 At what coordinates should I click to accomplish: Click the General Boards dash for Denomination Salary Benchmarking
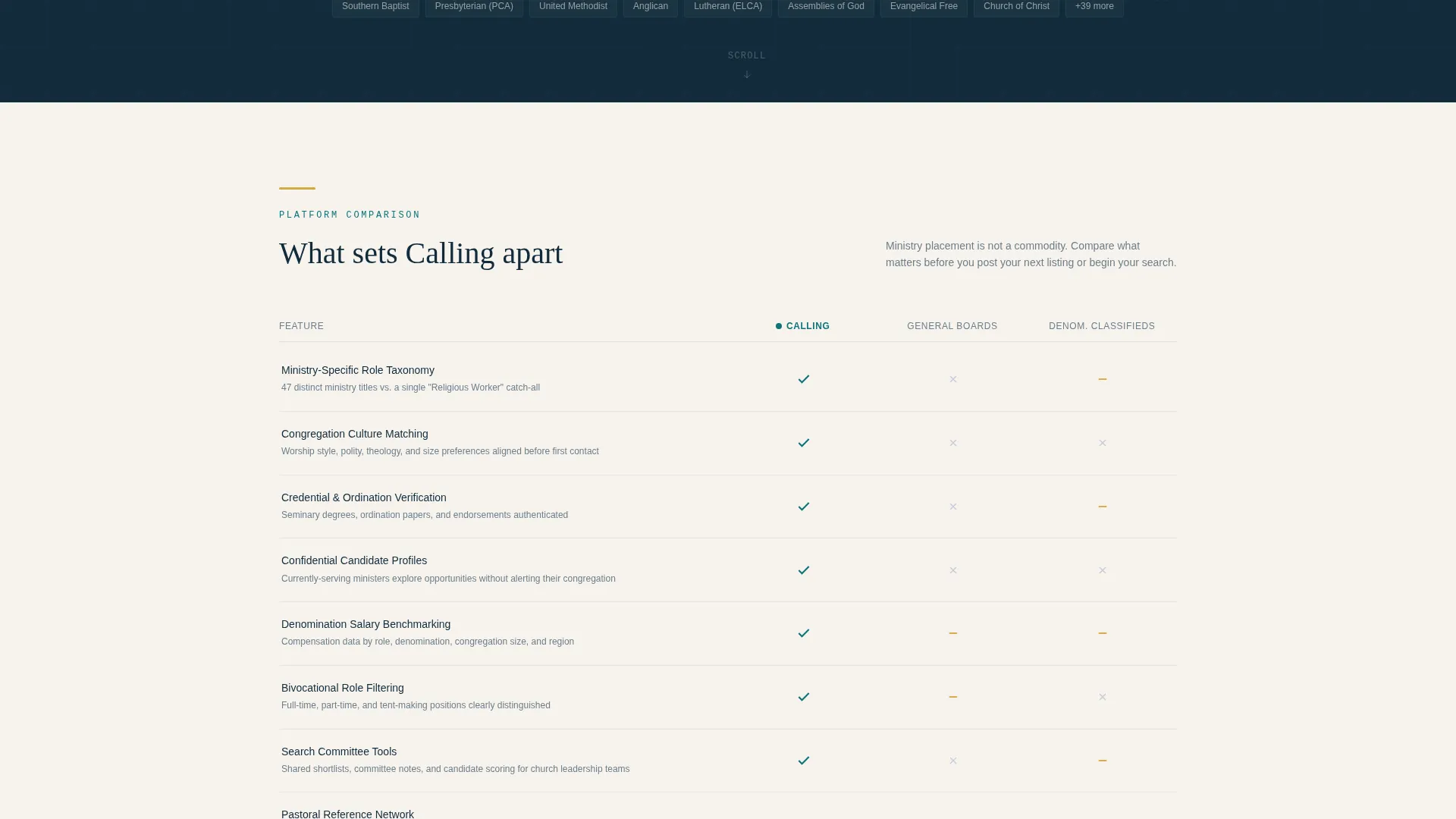point(953,633)
